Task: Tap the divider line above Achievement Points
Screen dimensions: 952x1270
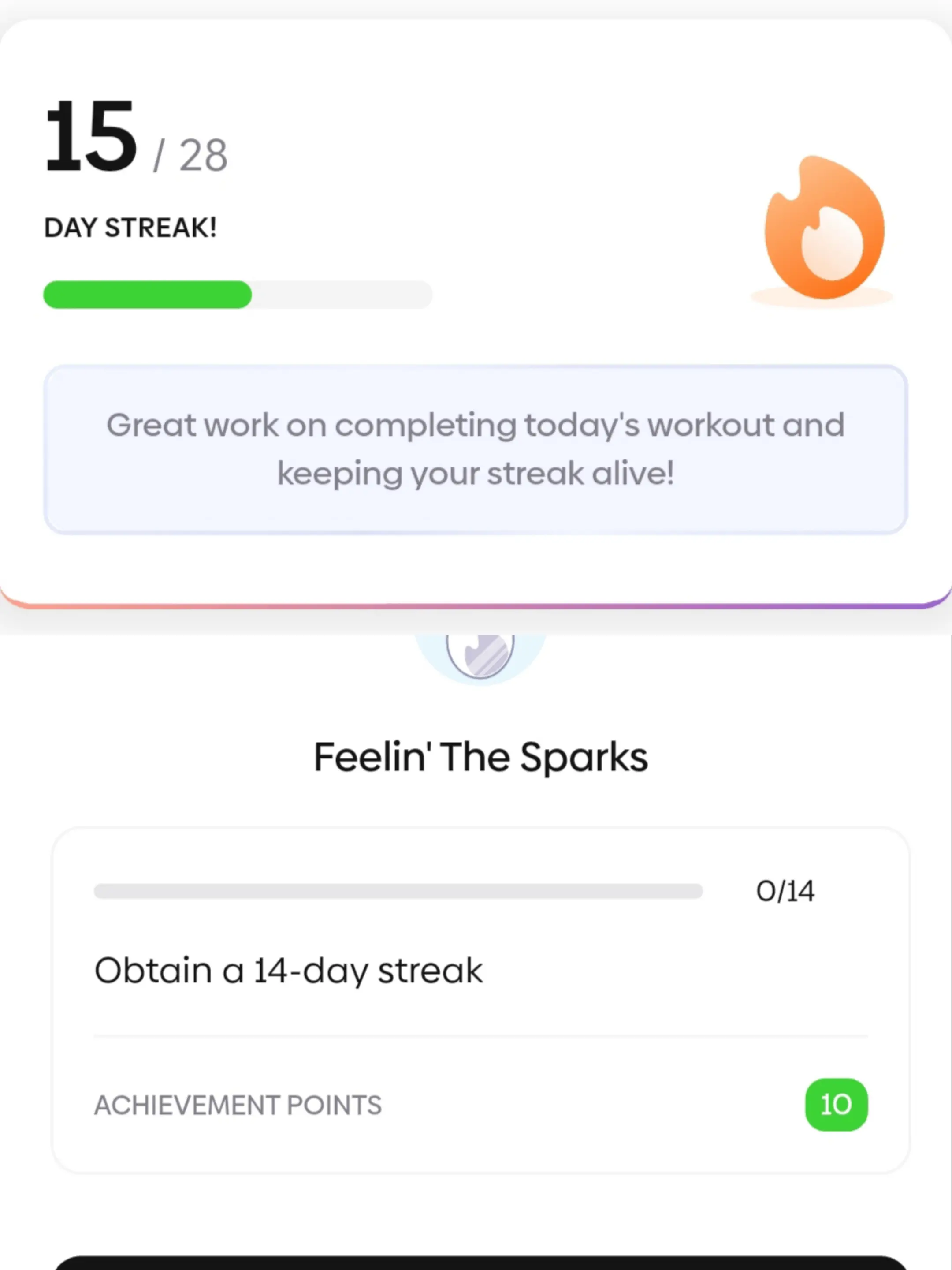Action: coord(480,1037)
